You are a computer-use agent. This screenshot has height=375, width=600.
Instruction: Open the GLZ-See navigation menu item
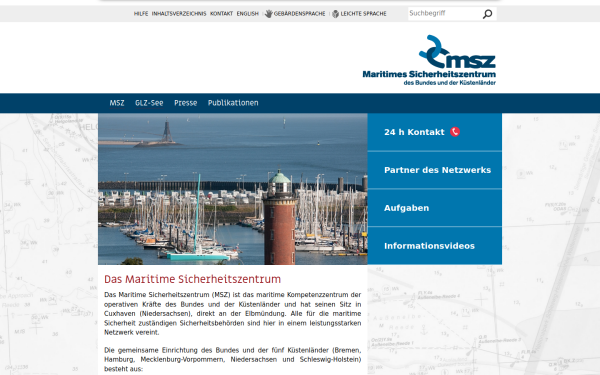tap(149, 103)
